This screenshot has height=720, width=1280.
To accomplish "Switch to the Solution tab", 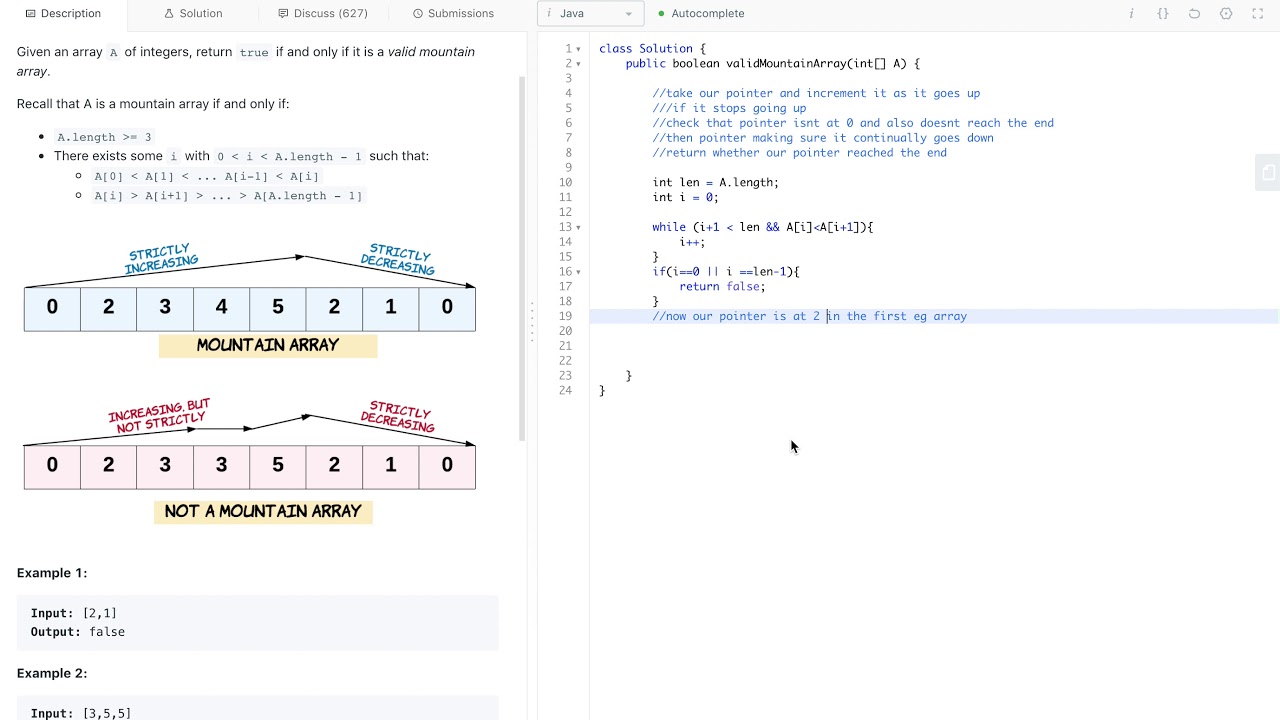I will (x=193, y=14).
